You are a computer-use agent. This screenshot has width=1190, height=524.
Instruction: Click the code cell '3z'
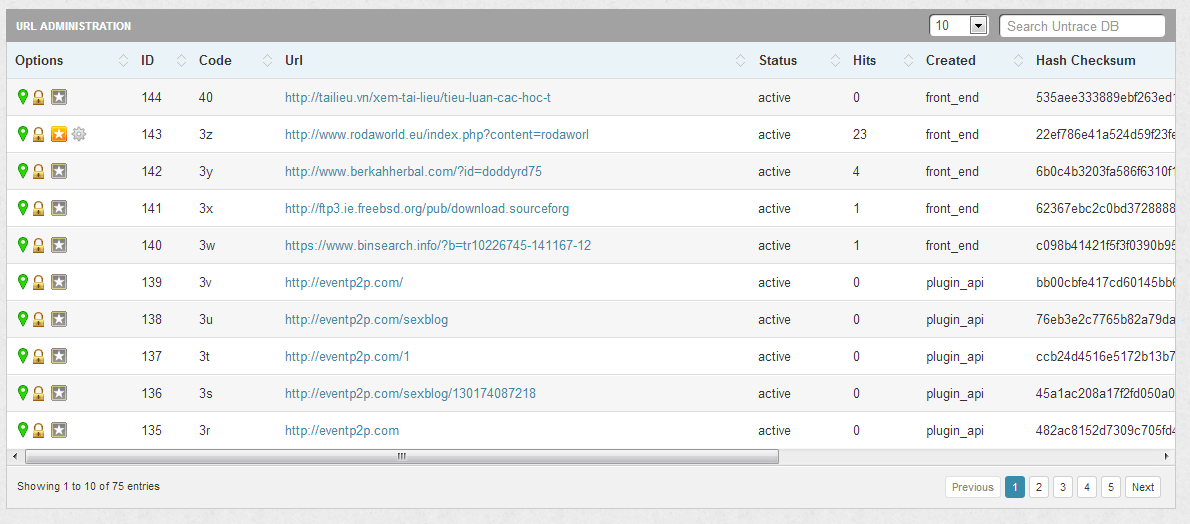205,134
